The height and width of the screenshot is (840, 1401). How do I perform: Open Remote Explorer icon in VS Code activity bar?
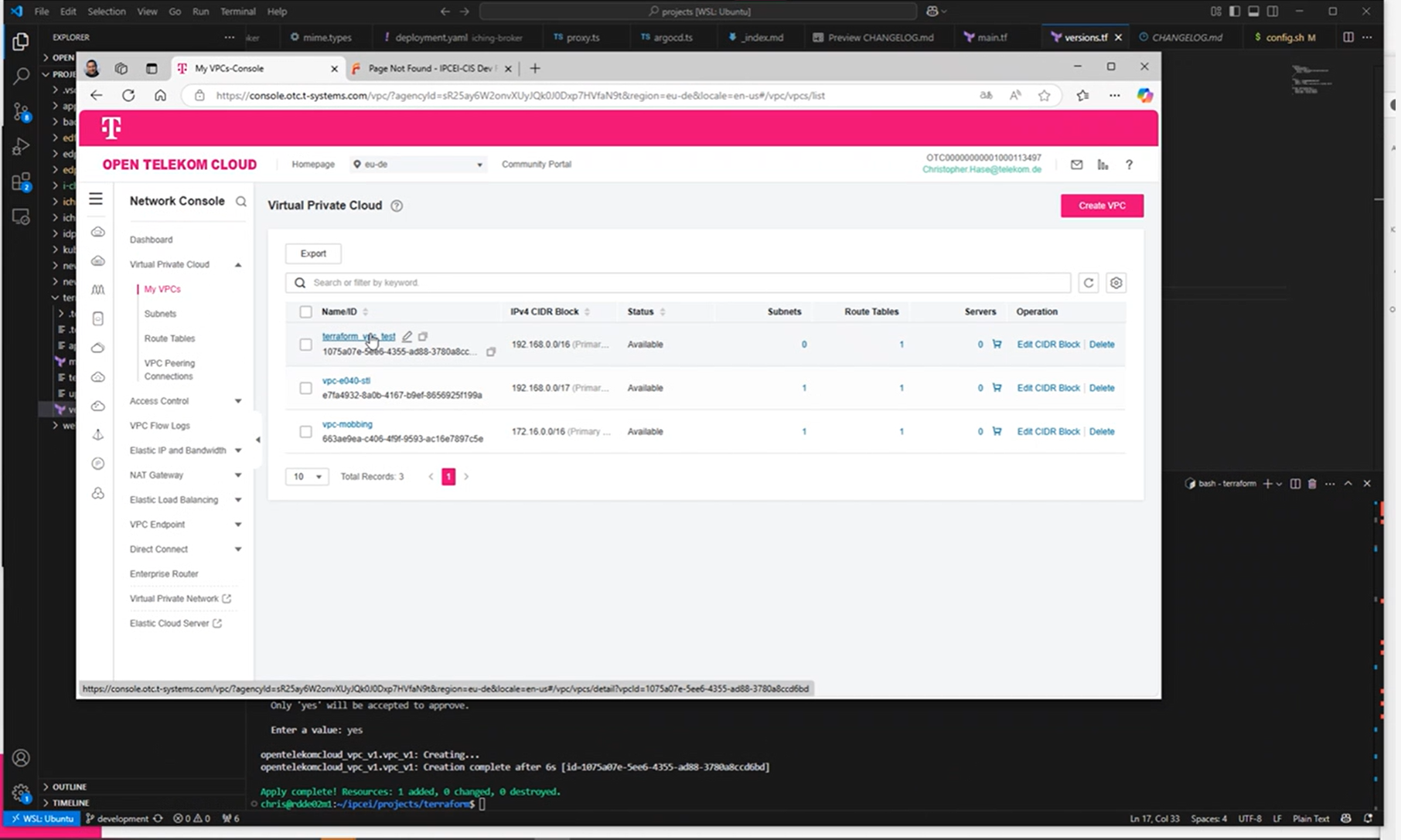[x=21, y=217]
